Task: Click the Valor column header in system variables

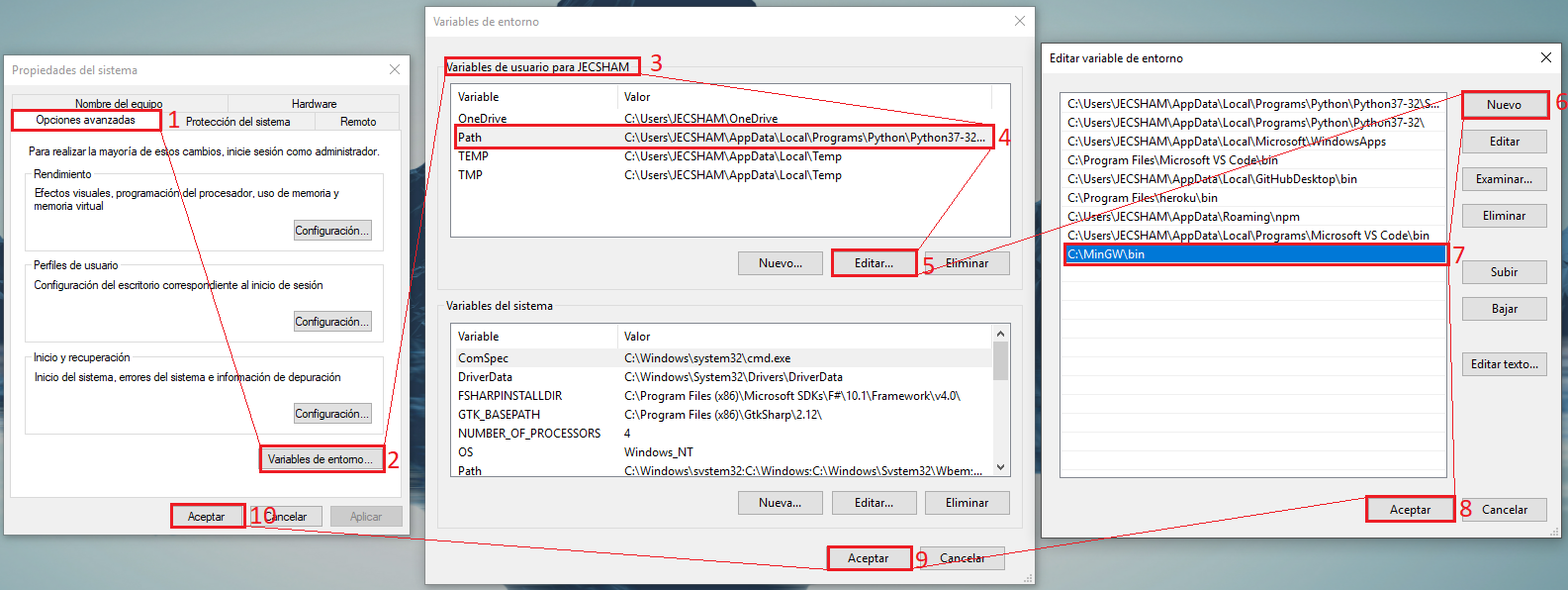Action: 804,337
